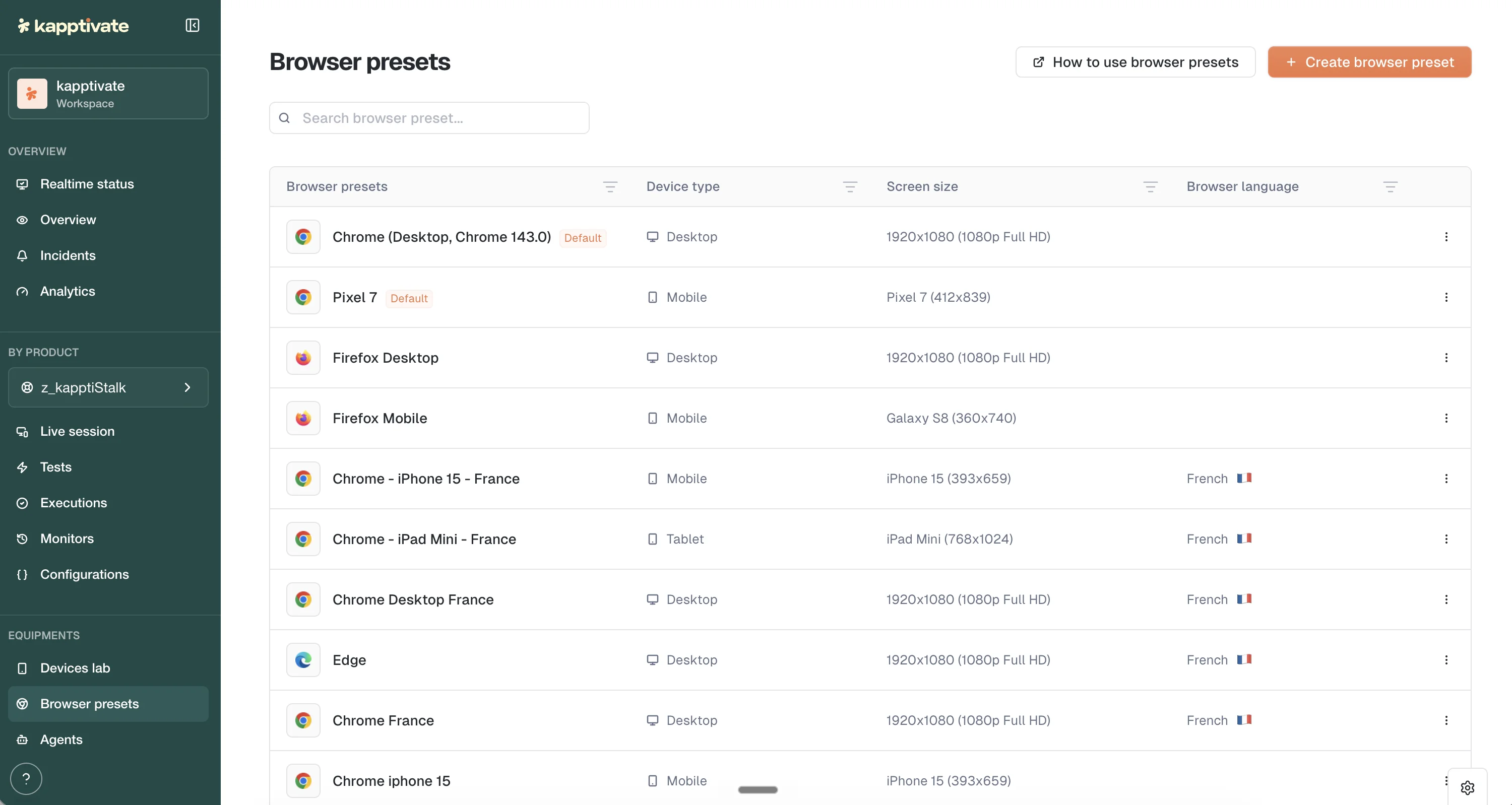The width and height of the screenshot is (1512, 805).
Task: Click Chrome icon of Chrome France row
Action: coord(303,720)
